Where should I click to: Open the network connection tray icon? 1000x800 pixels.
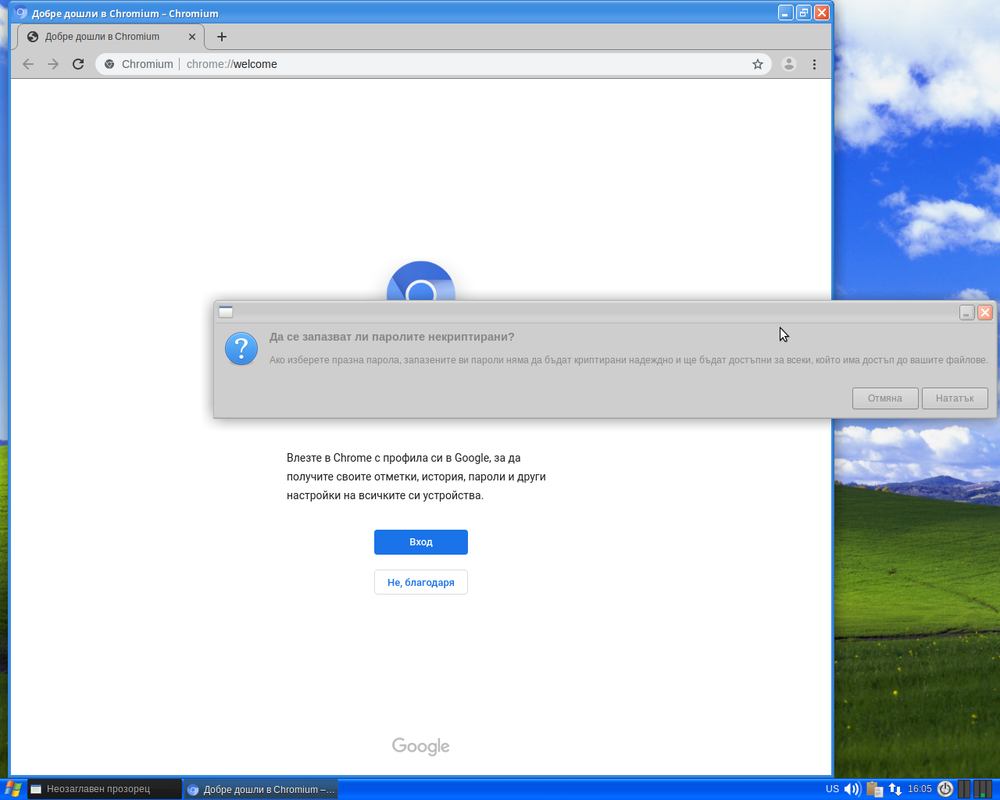(895, 789)
